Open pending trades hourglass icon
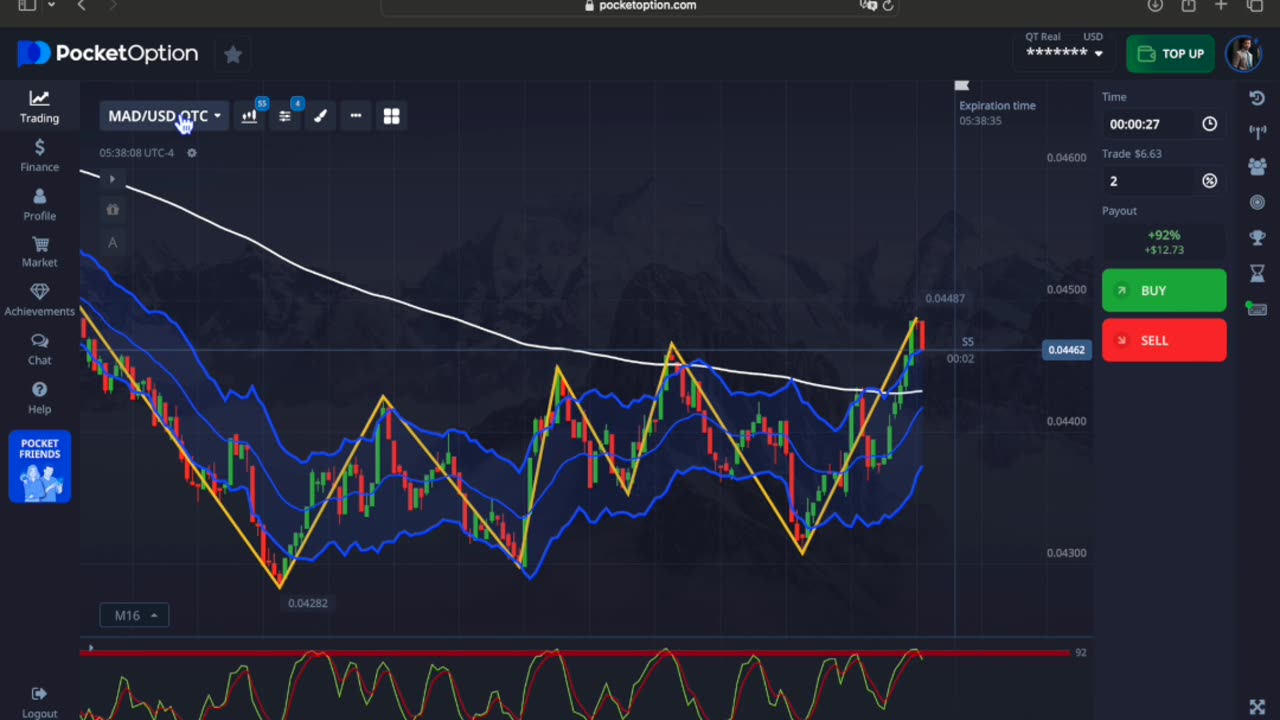Viewport: 1280px width, 720px height. click(x=1257, y=273)
